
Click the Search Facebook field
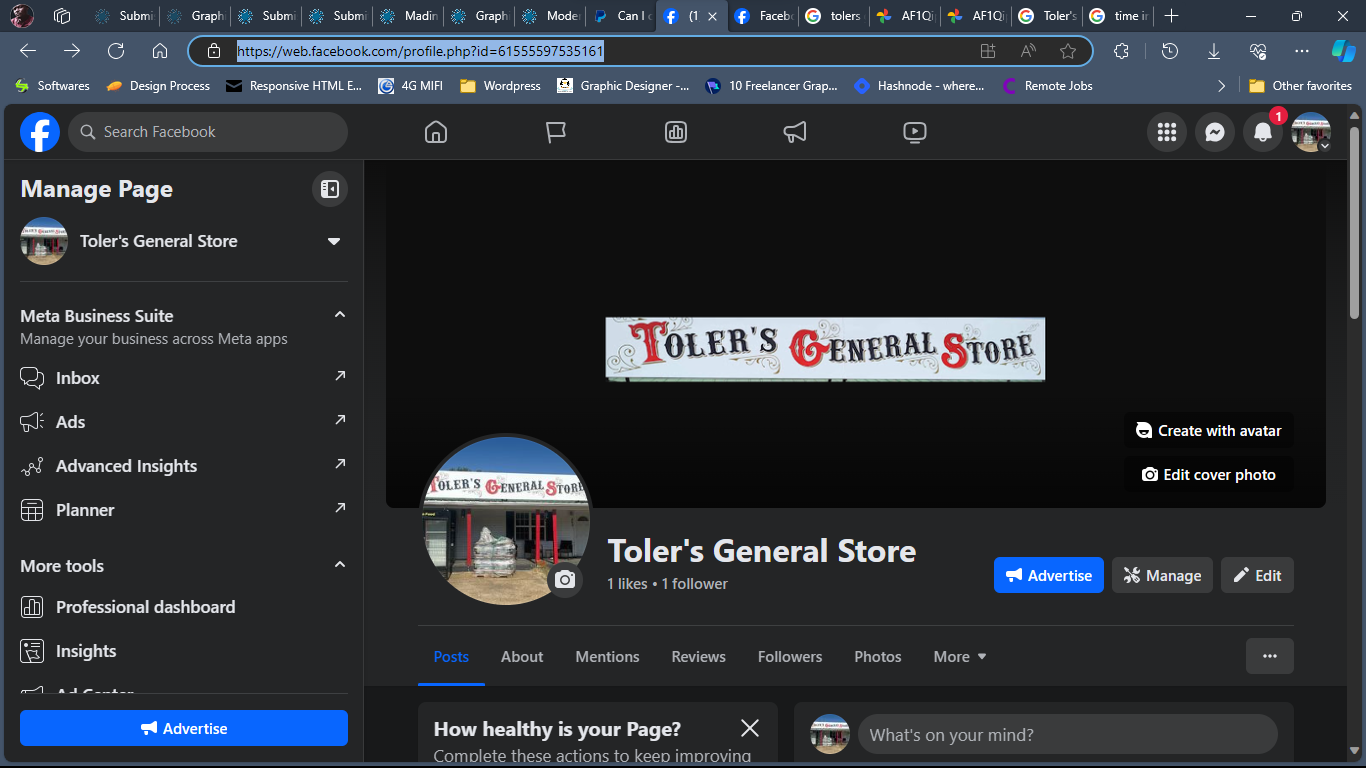(208, 132)
